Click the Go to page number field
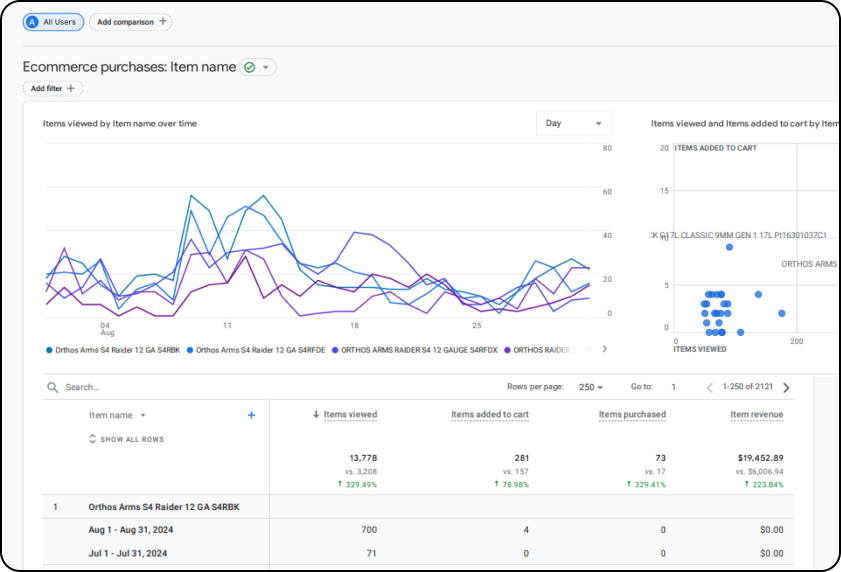Image resolution: width=841 pixels, height=572 pixels. click(674, 387)
